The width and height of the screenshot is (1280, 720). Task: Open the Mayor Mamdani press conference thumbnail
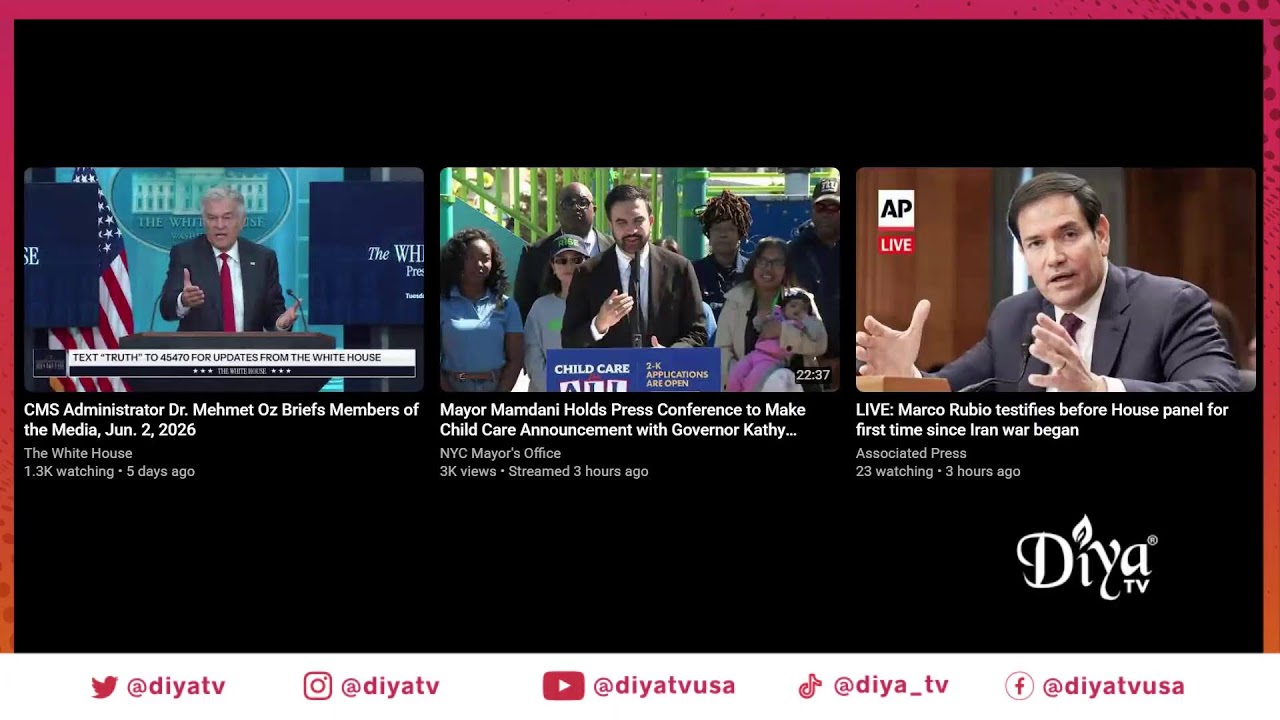640,279
